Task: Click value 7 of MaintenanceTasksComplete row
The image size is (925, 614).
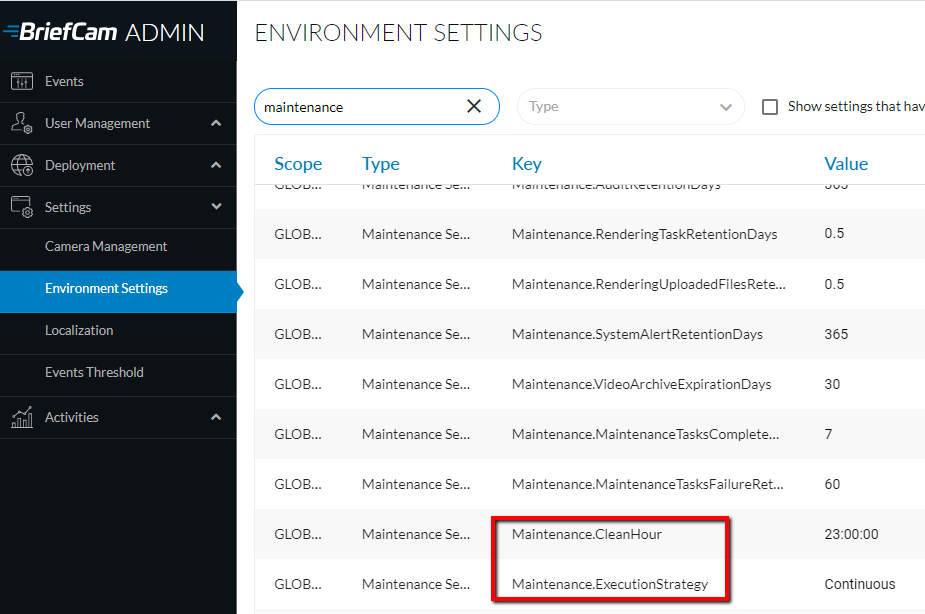Action: point(828,435)
